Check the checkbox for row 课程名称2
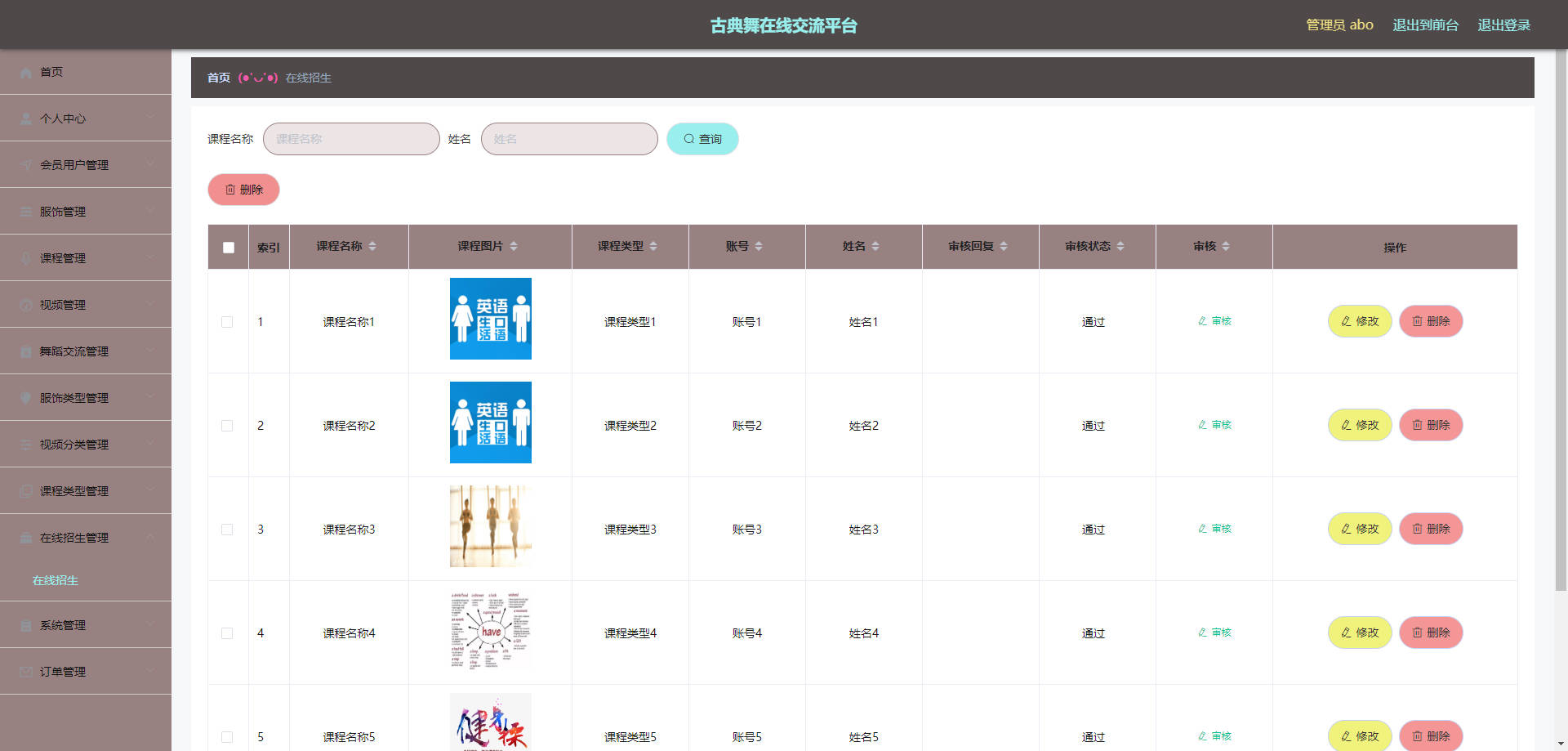The width and height of the screenshot is (1568, 751). tap(227, 426)
